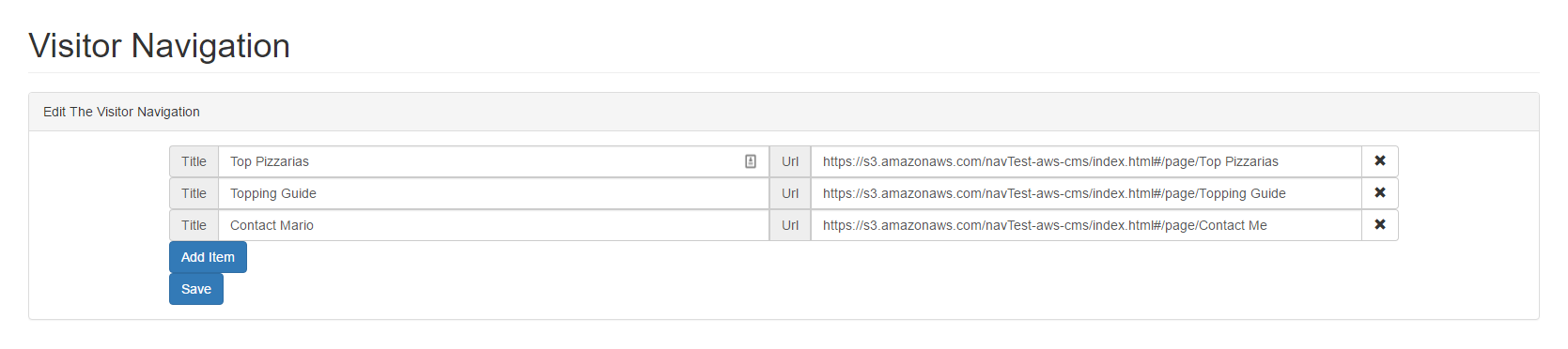Screen dimensions: 1568x349
Task: Focus the Top Pizzarias URL field
Action: point(1086,161)
